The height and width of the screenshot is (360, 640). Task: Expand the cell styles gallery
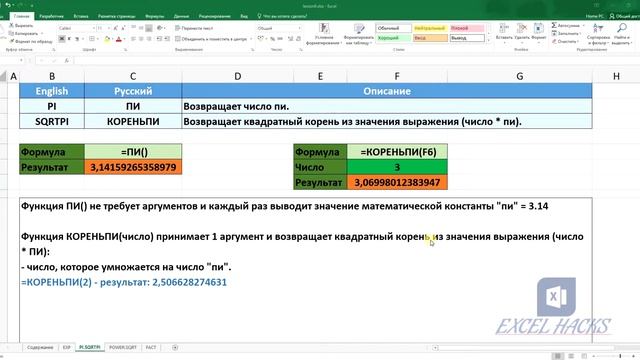coord(489,40)
